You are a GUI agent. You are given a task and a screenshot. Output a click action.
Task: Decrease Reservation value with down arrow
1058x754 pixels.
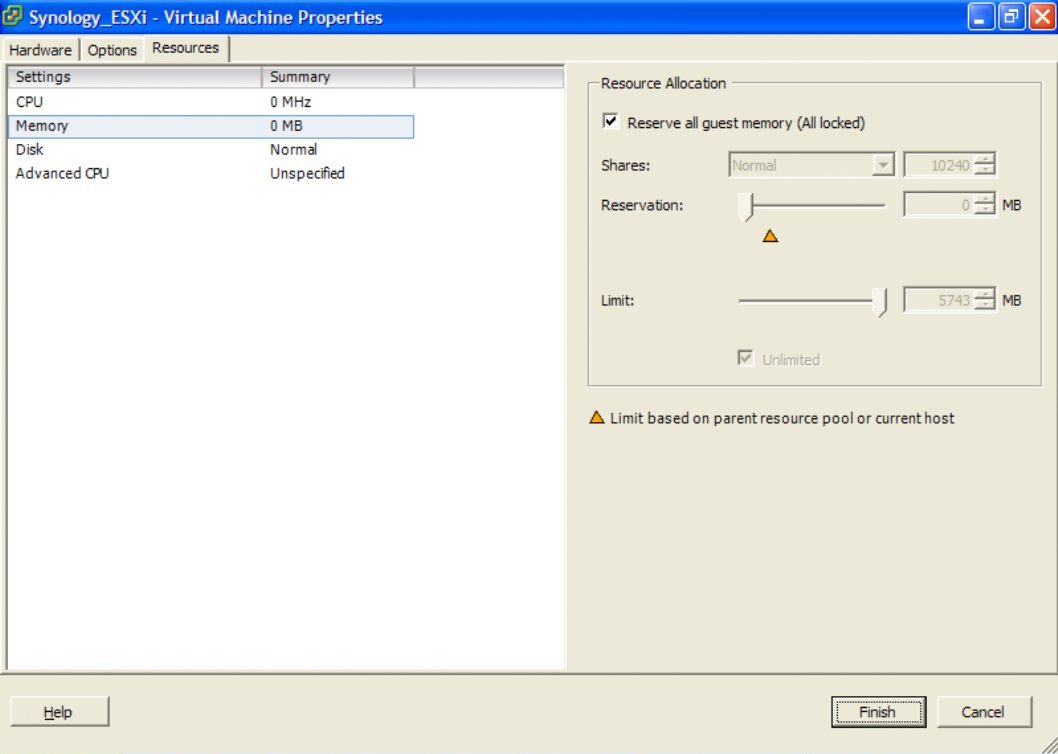985,211
